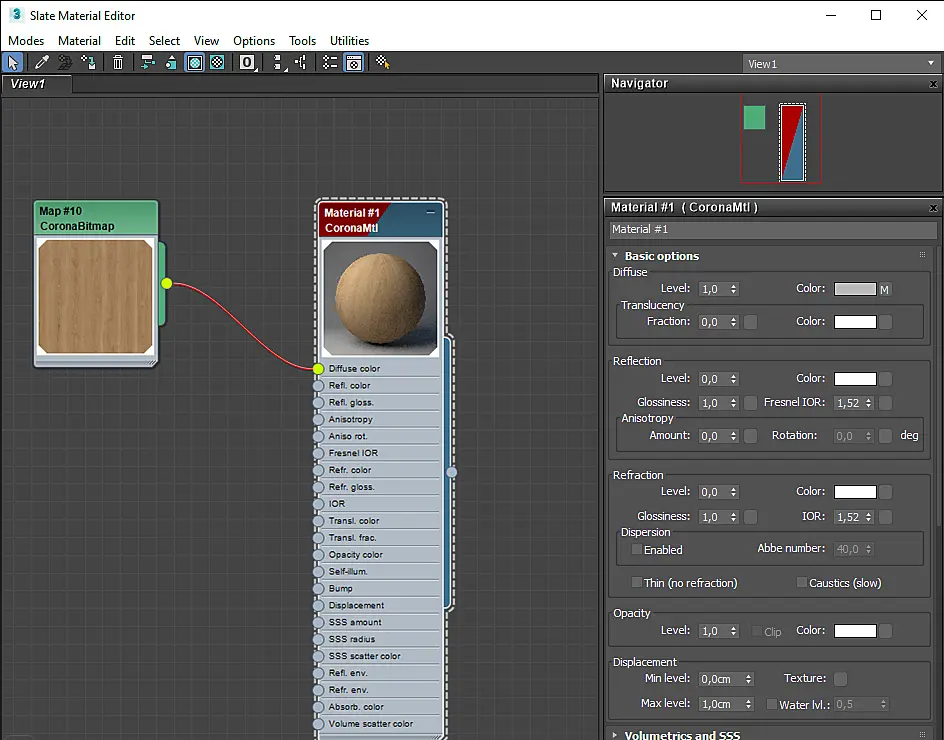
Task: Click Assign Material to Selection icon
Action: pyautogui.click(x=88, y=62)
